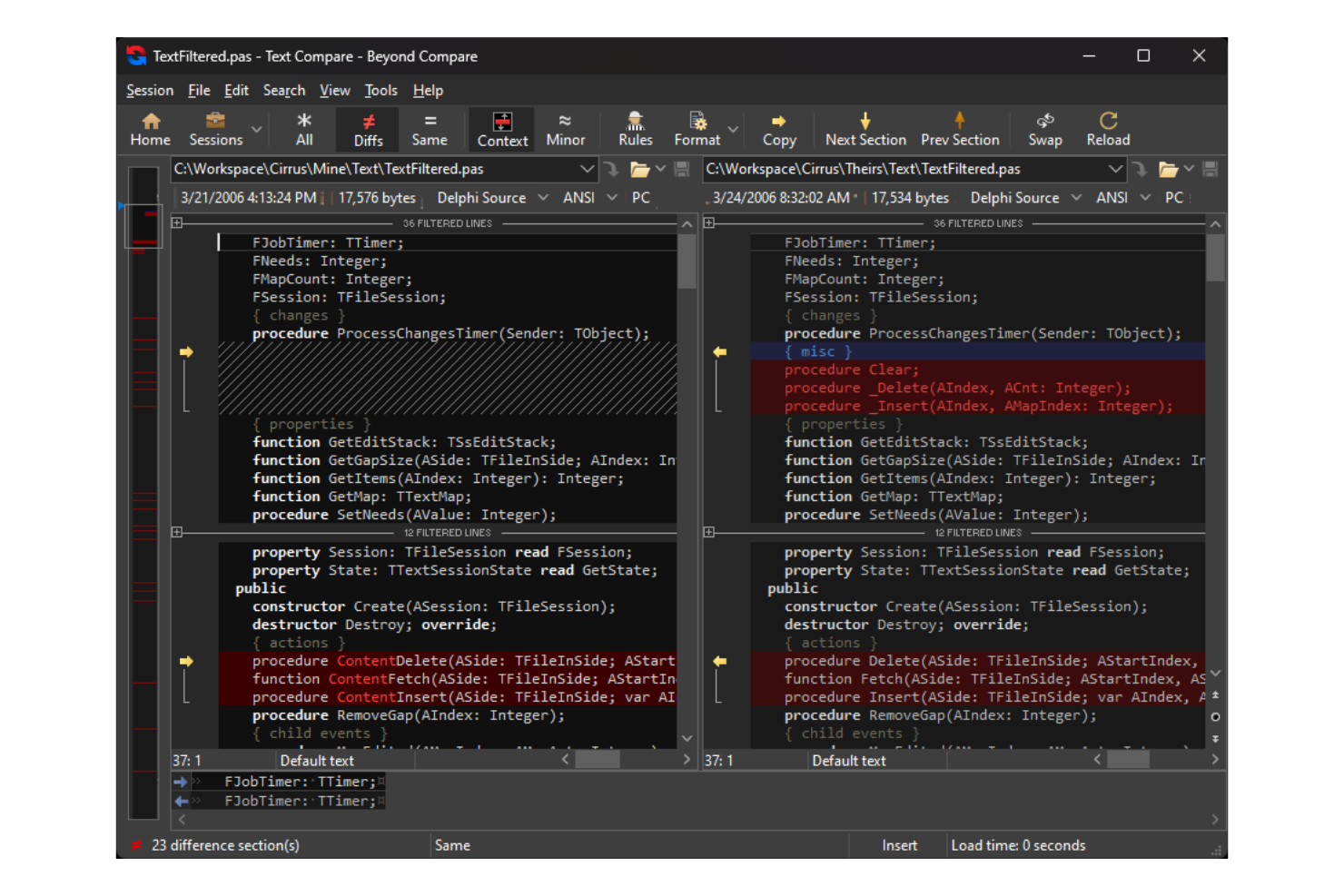Open the Help menu
Viewport: 1344px width, 896px height.
428,90
